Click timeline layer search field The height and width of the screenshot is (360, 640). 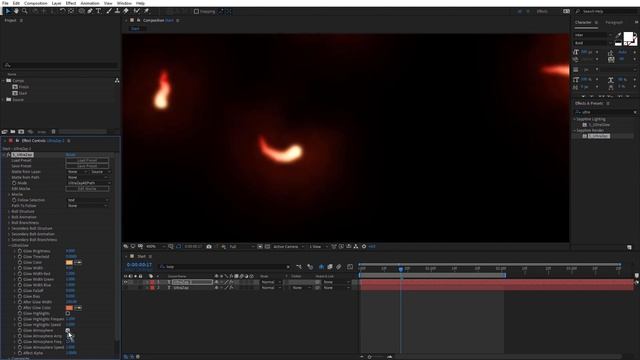coord(225,267)
